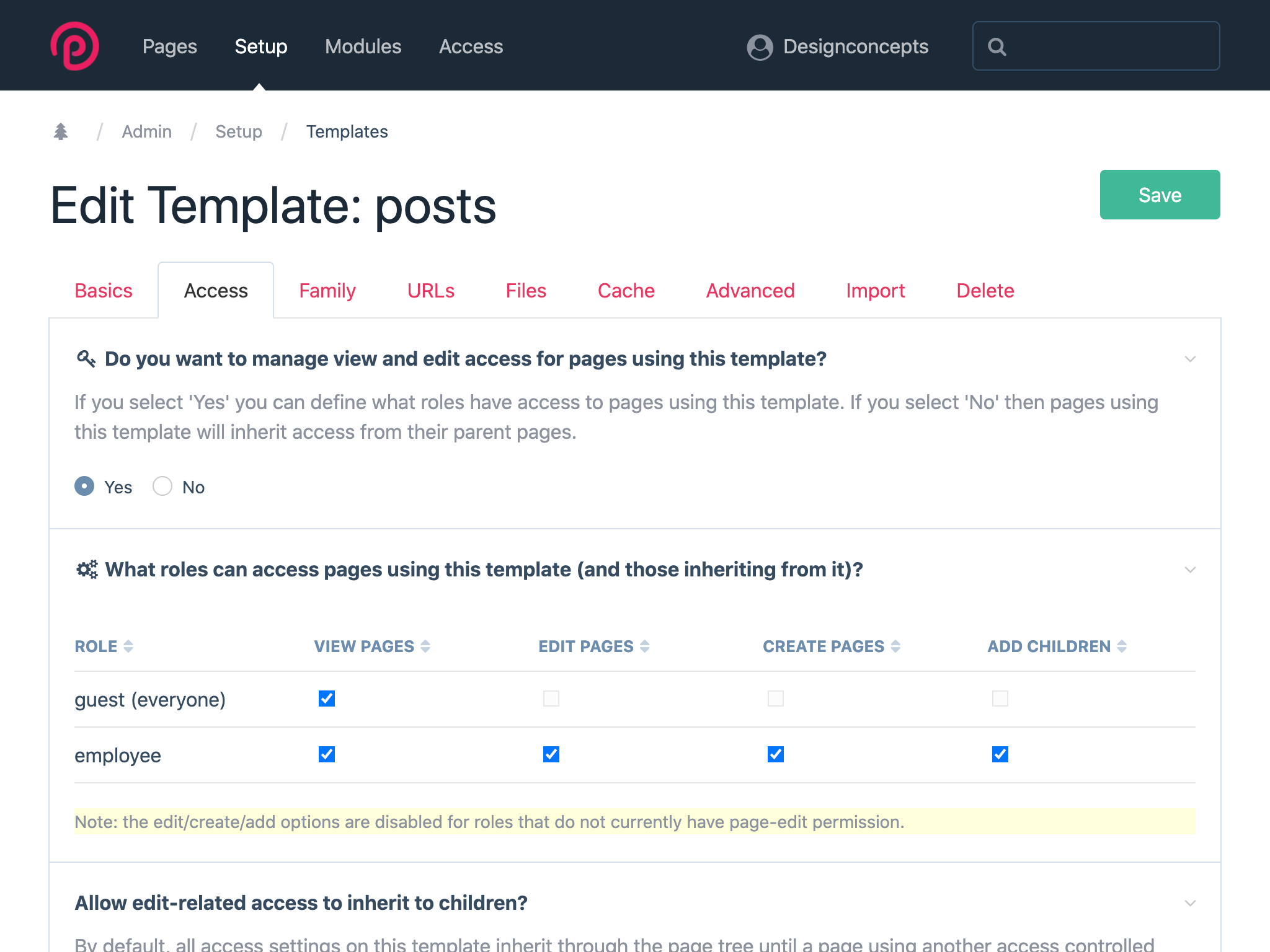This screenshot has width=1270, height=952.
Task: Open the Modules menu
Action: [363, 46]
